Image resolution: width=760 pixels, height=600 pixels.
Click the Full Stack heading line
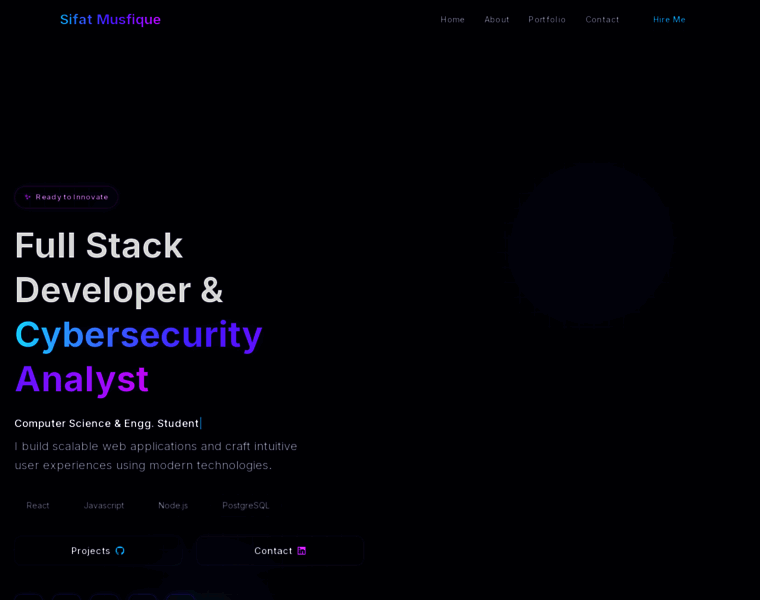coord(99,245)
